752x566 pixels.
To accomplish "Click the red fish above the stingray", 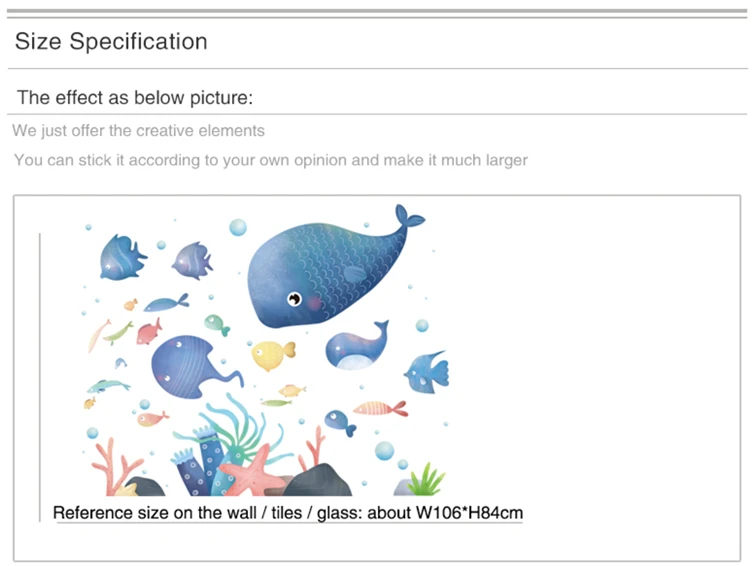I will tap(149, 332).
